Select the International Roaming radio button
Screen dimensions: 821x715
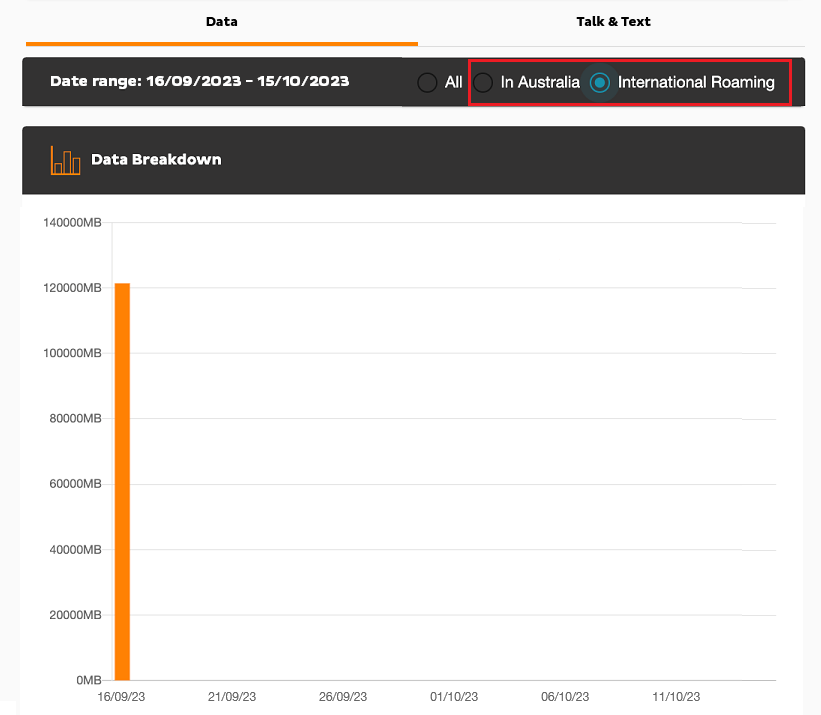tap(600, 83)
